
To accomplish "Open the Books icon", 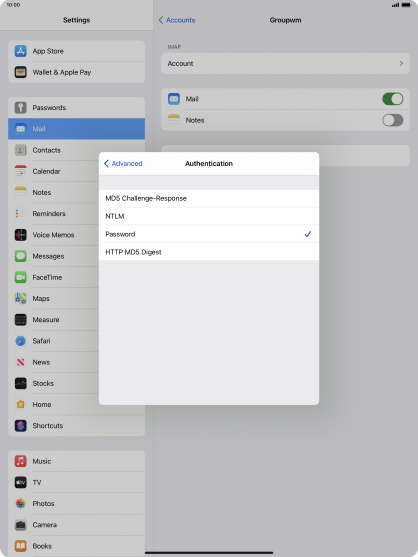I will 21,546.
